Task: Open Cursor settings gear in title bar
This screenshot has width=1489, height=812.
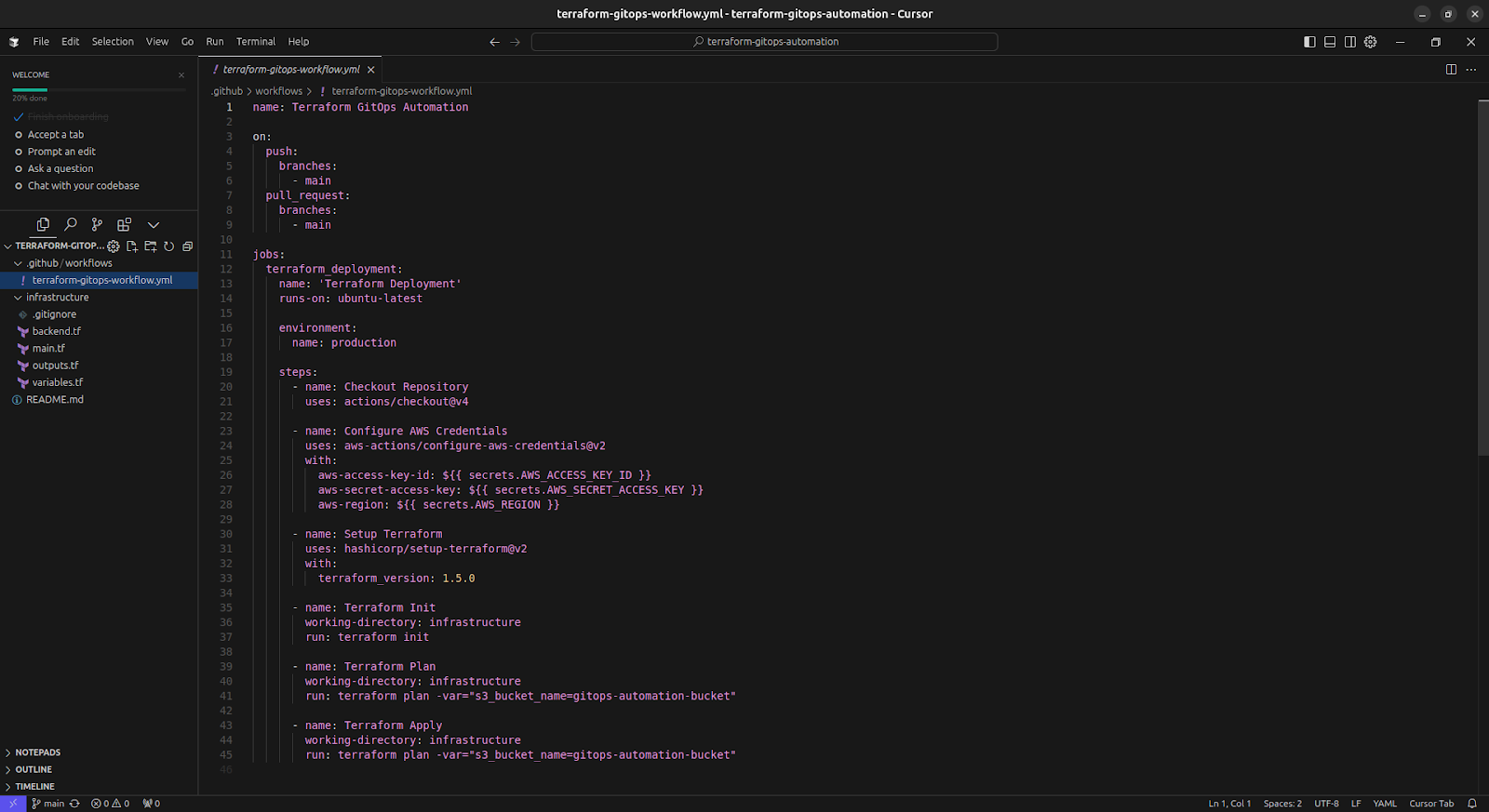Action: tap(1371, 42)
